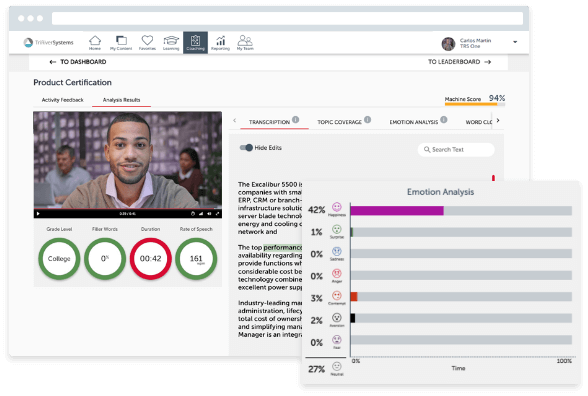
Task: Open the Reporting chart icon
Action: tap(220, 42)
